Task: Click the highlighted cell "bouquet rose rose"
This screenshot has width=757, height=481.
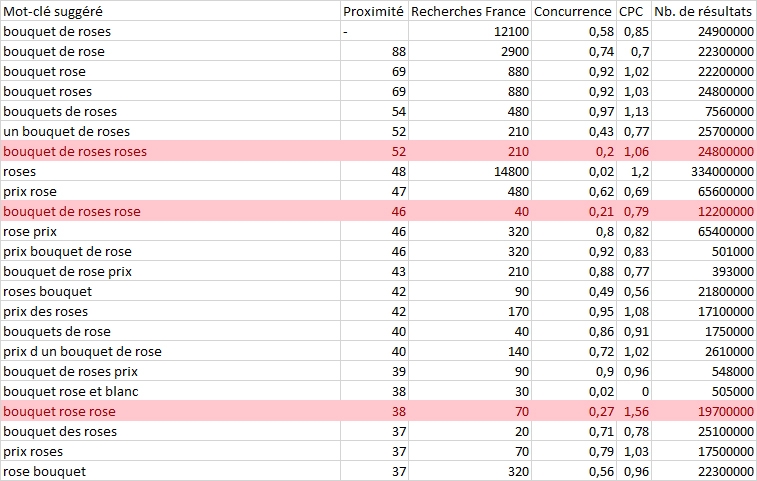Action: (x=170, y=411)
